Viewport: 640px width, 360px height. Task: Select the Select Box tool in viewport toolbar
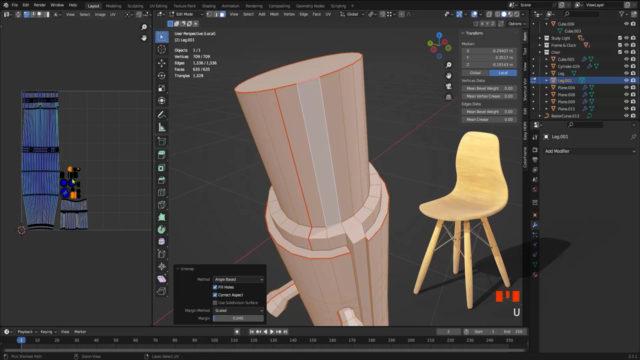(x=162, y=37)
